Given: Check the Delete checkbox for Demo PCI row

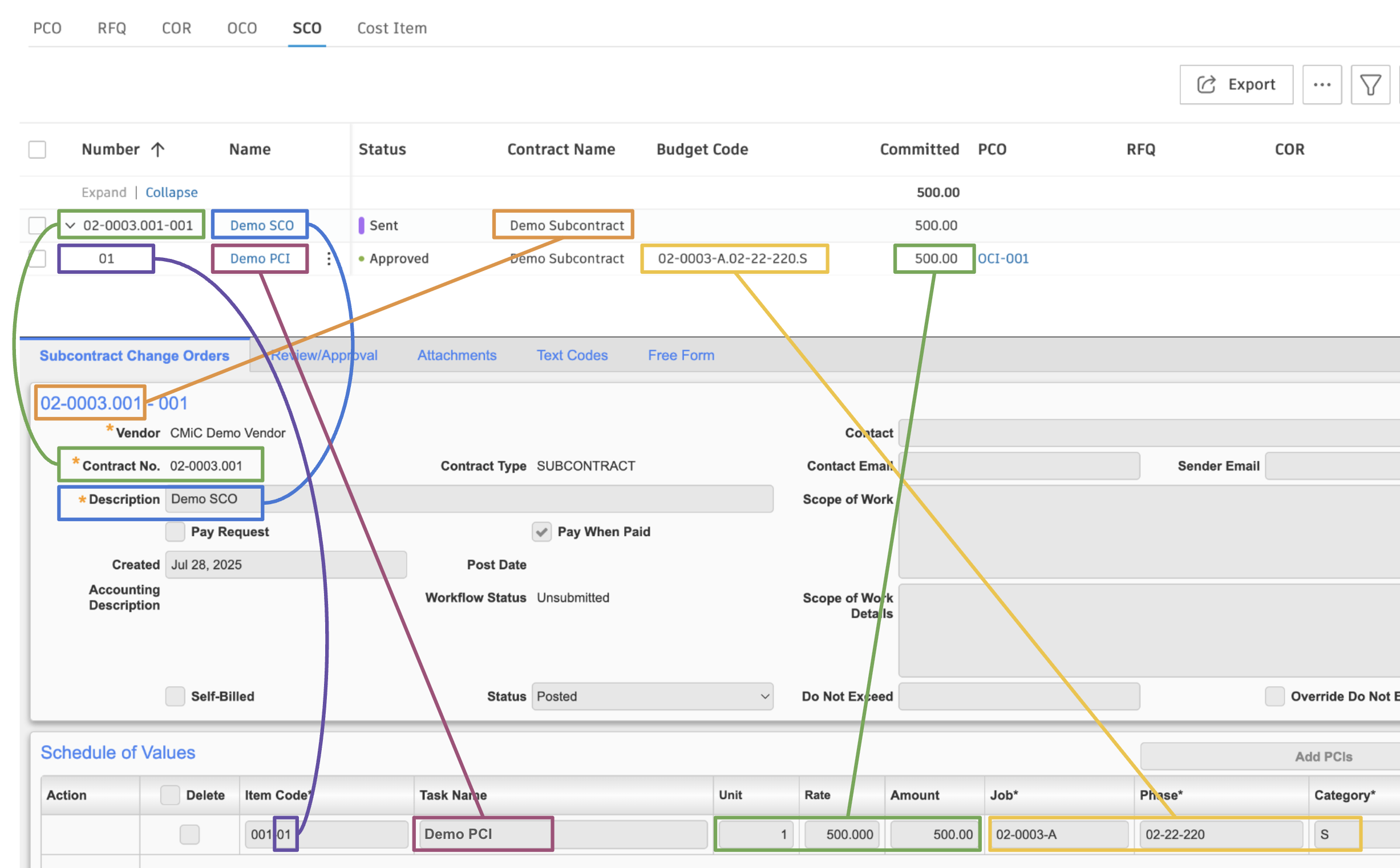Looking at the screenshot, I should [189, 834].
